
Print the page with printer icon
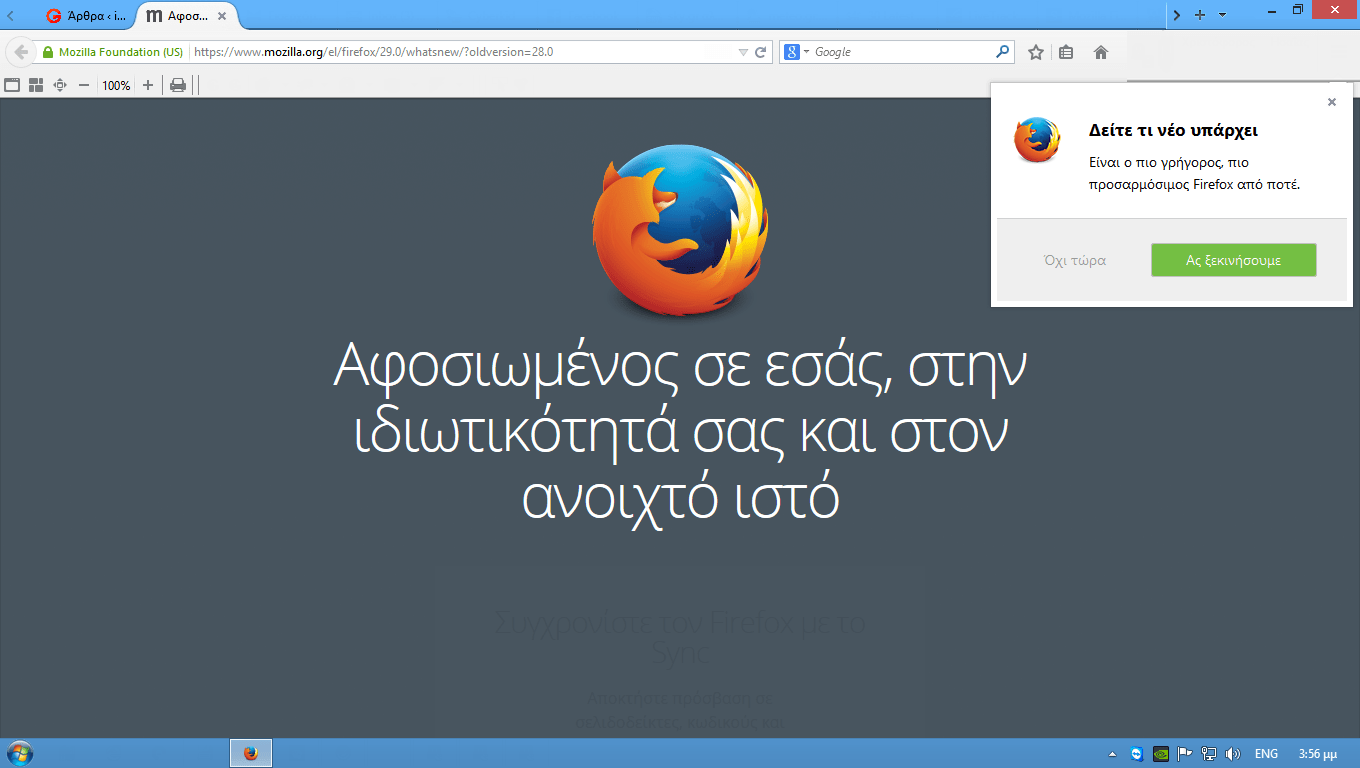178,85
